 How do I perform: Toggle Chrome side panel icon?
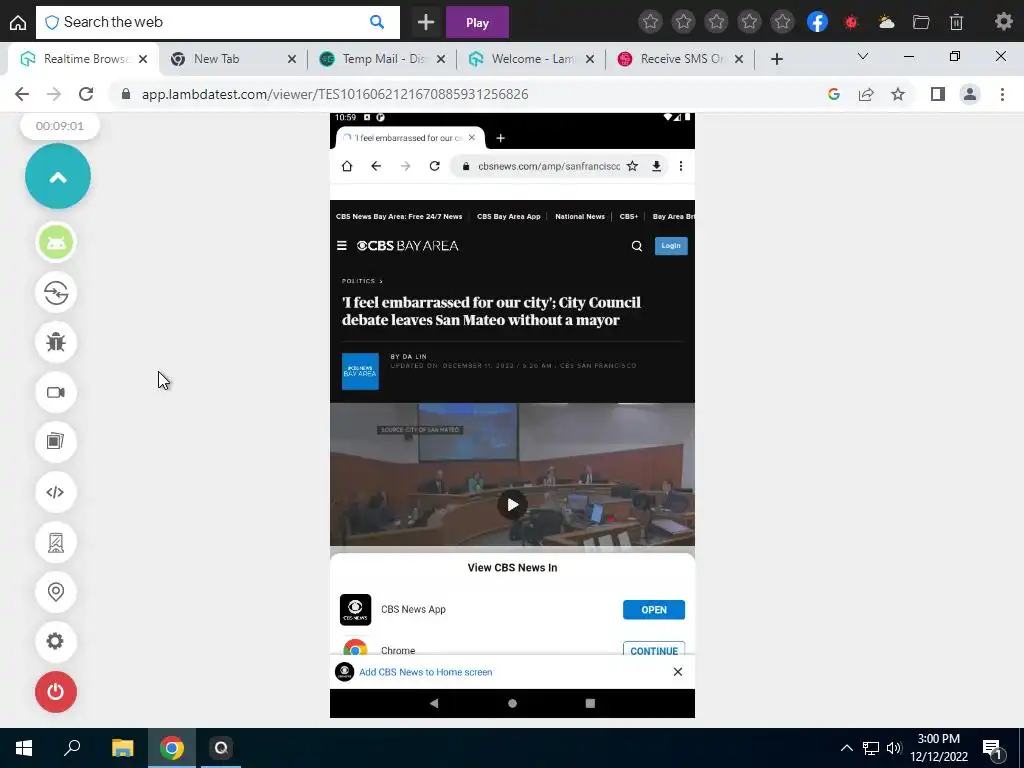coord(938,94)
